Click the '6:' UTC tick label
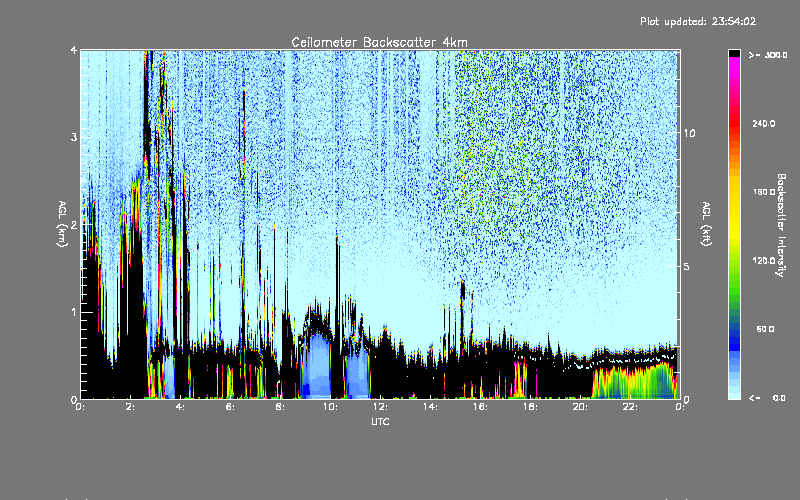 [231, 407]
